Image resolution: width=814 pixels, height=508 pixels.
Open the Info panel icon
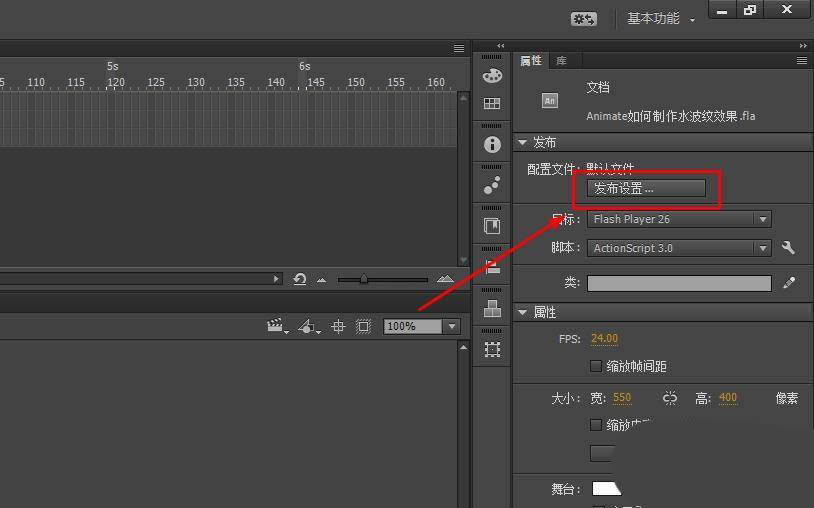click(492, 144)
